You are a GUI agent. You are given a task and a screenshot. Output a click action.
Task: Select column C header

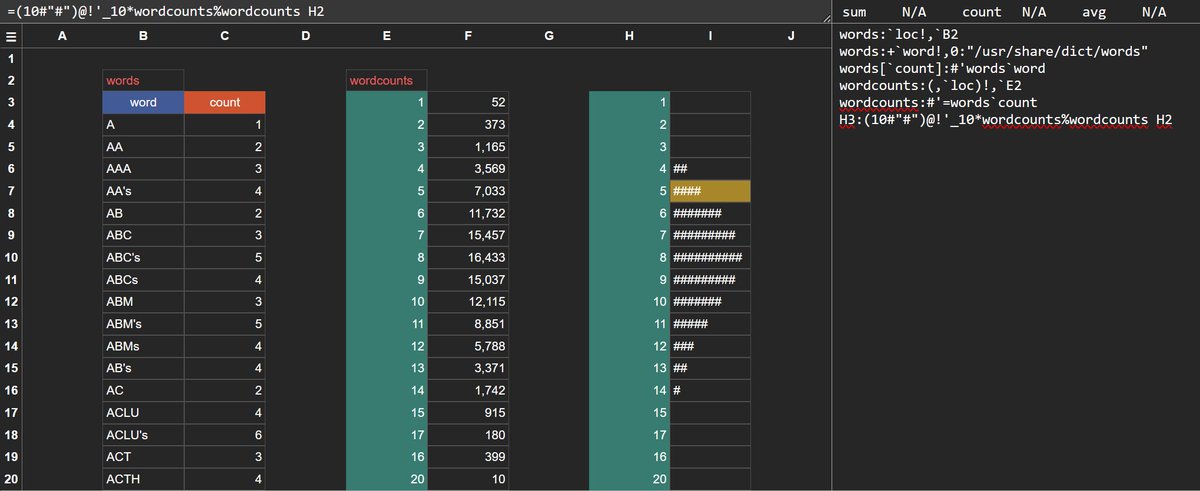224,37
